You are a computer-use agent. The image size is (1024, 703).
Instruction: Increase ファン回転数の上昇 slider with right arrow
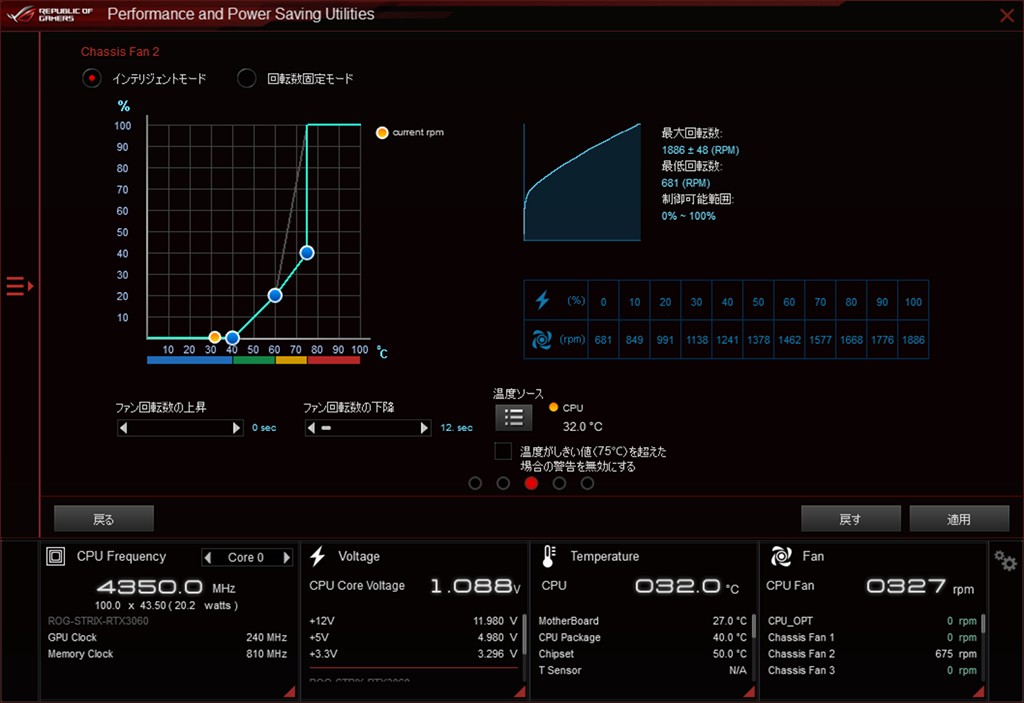237,428
